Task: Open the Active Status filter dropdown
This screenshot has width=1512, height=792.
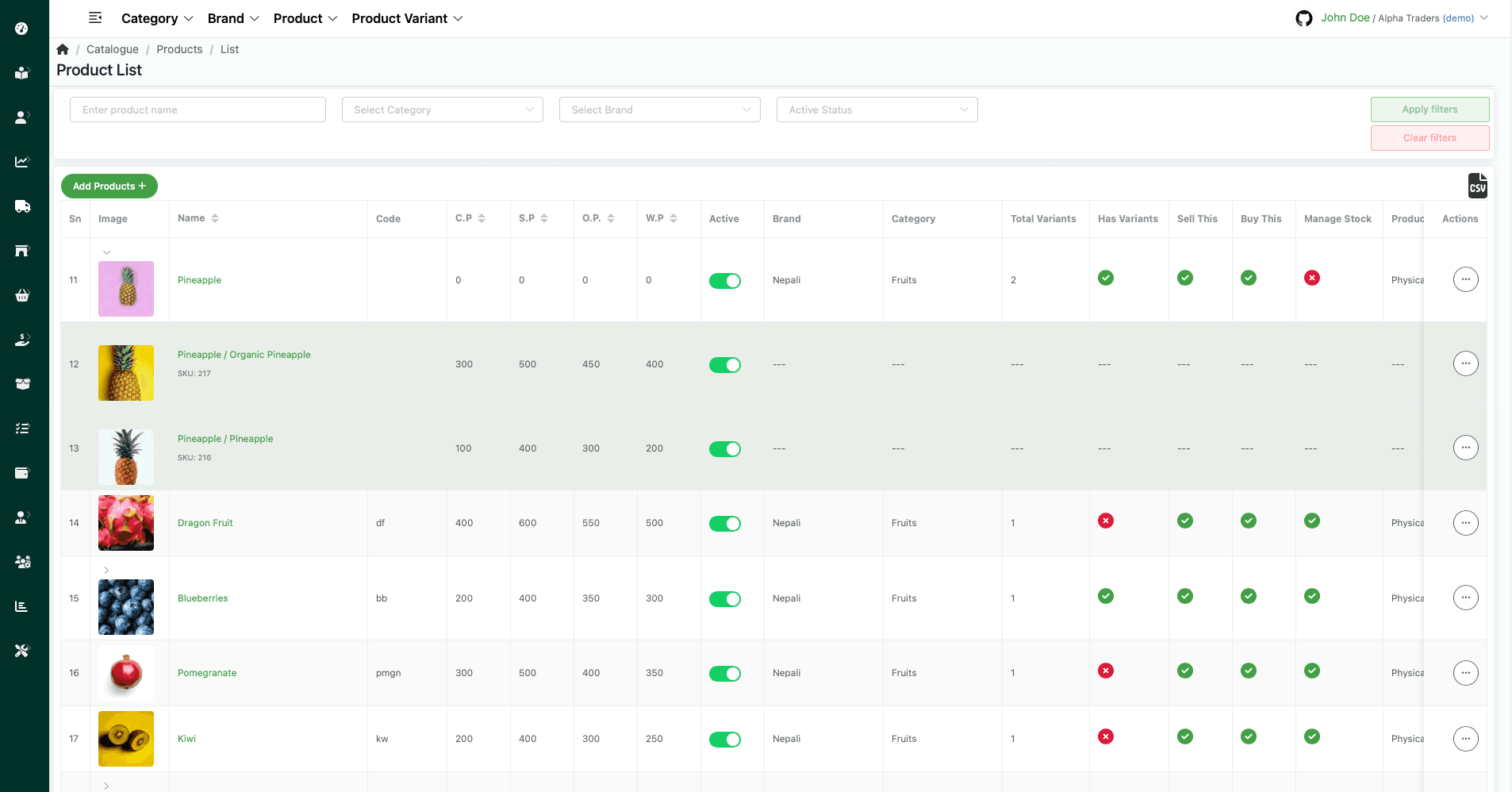Action: tap(877, 110)
